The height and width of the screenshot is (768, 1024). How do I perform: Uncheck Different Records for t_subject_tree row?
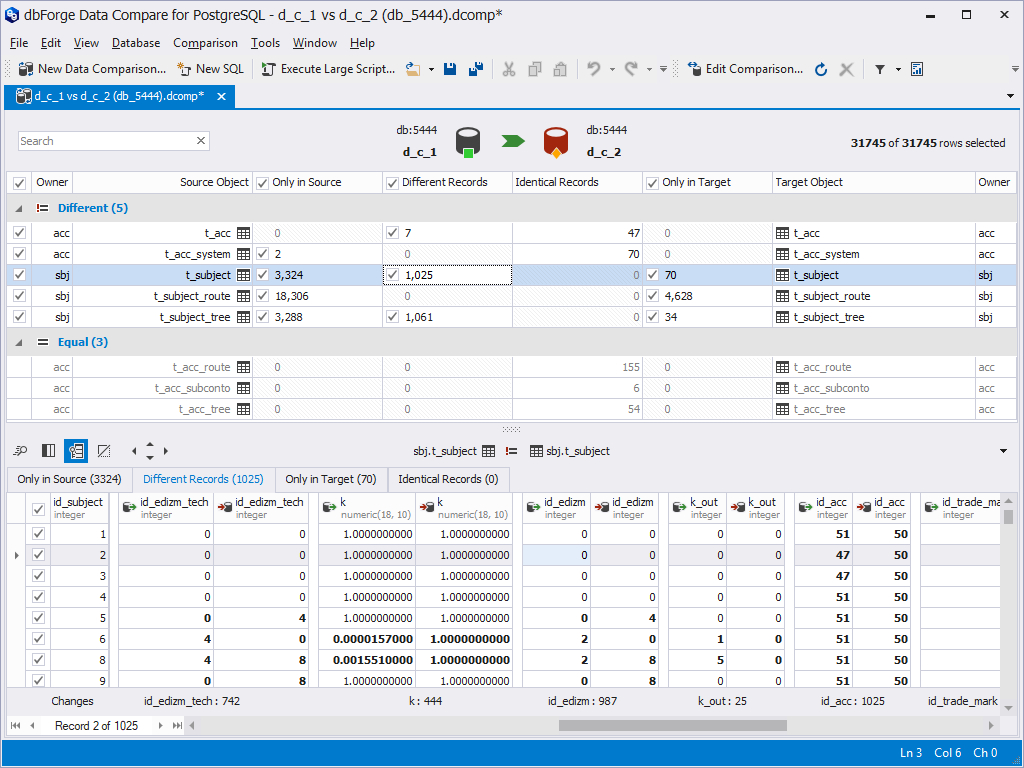(x=393, y=316)
